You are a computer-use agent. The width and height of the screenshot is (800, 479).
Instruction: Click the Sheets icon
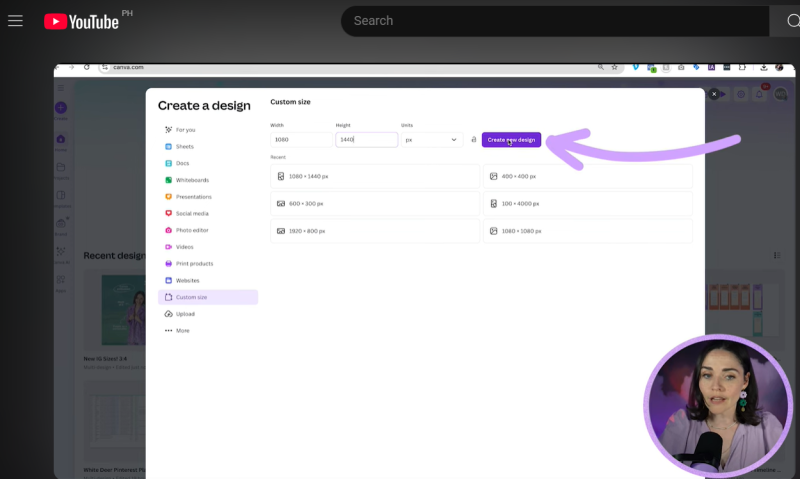tap(168, 146)
